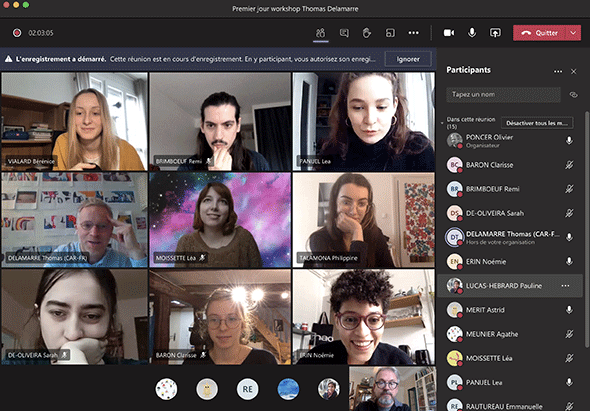Click the red recording indicator icon

[17, 33]
